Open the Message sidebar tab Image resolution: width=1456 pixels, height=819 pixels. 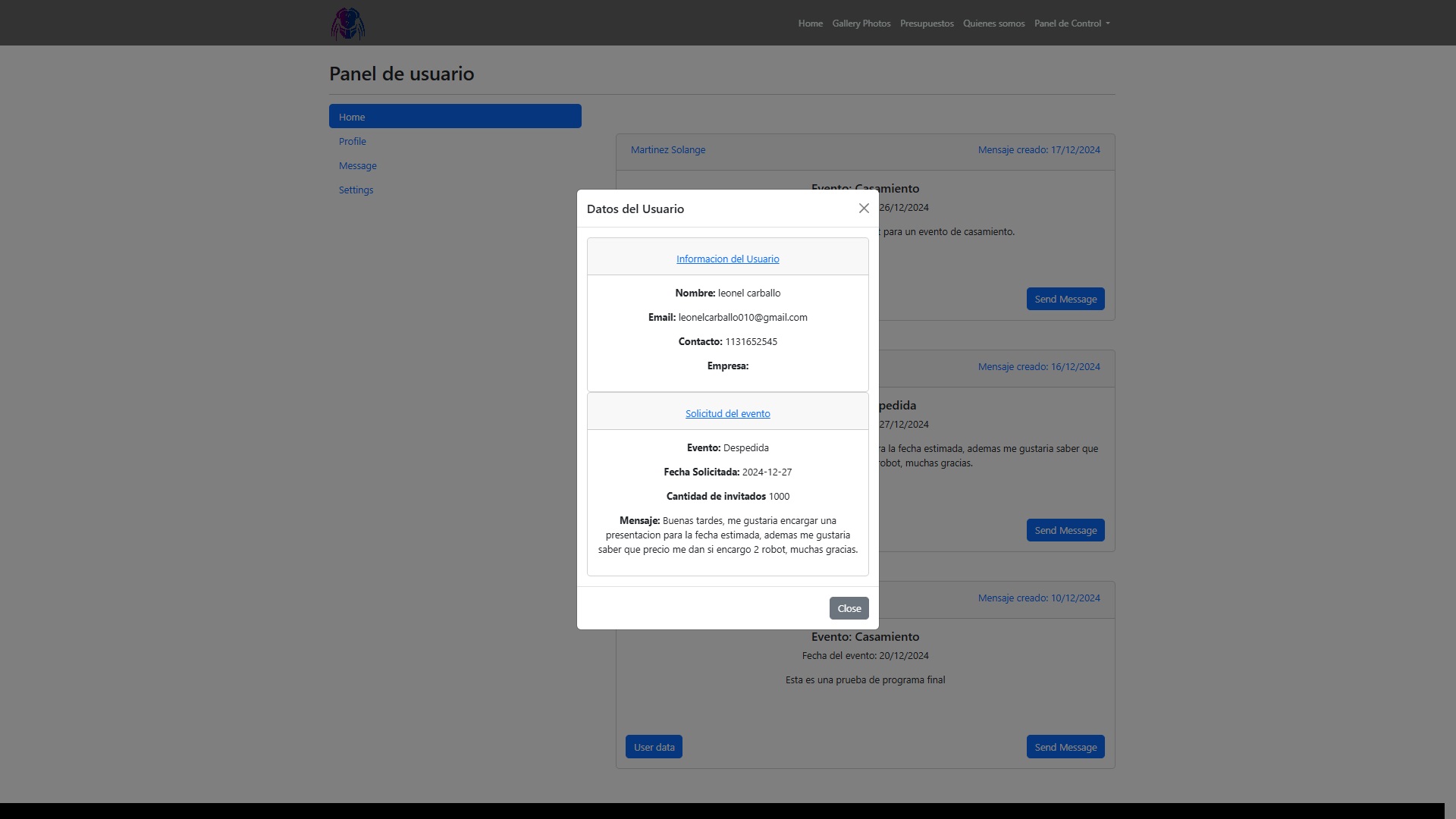point(358,166)
